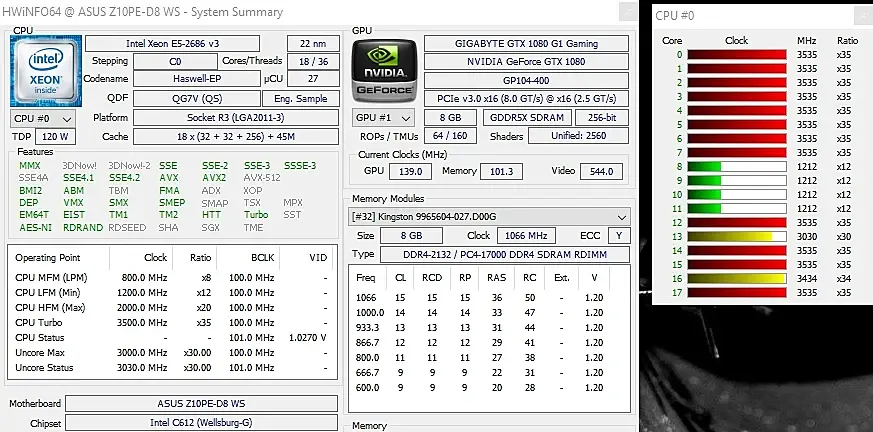Click the Turbo feature label
873x432 pixels.
click(x=256, y=215)
